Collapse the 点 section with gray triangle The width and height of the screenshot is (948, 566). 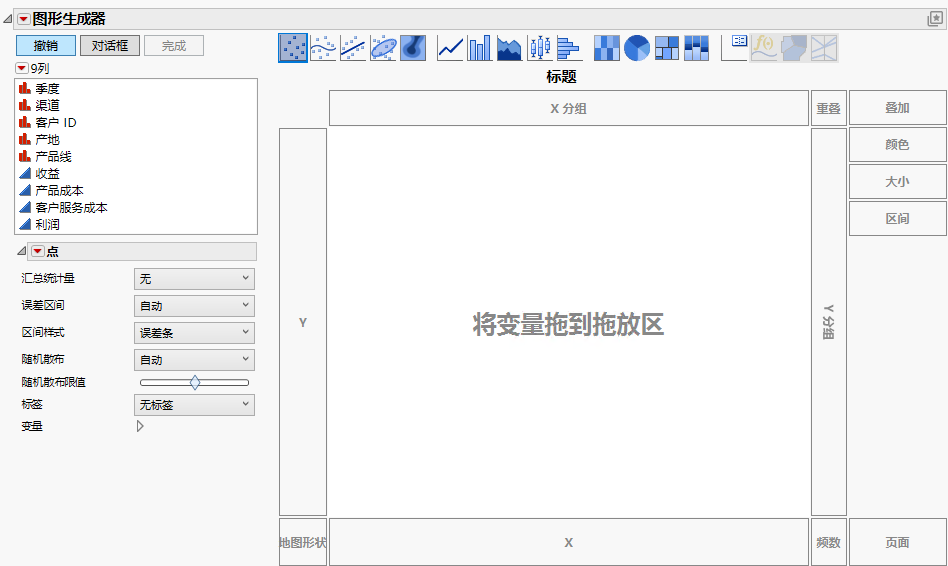[x=22, y=251]
